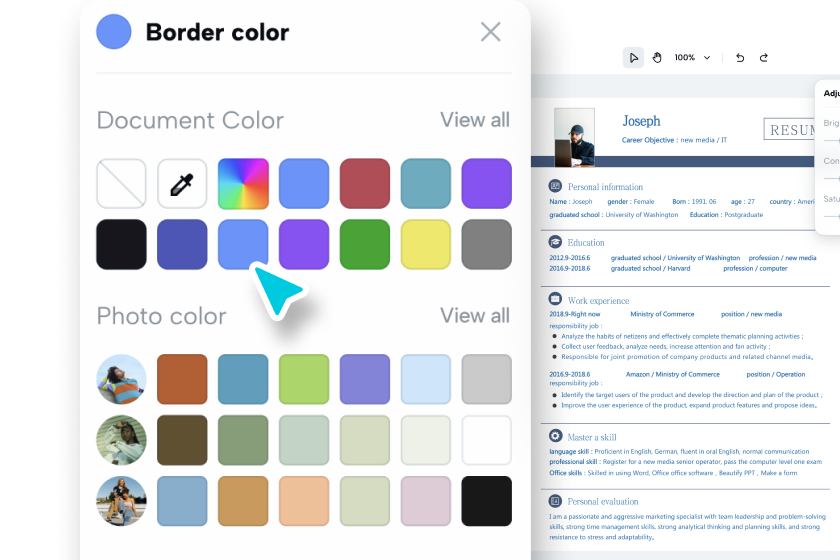Close the Border color panel
The height and width of the screenshot is (560, 840).
490,32
